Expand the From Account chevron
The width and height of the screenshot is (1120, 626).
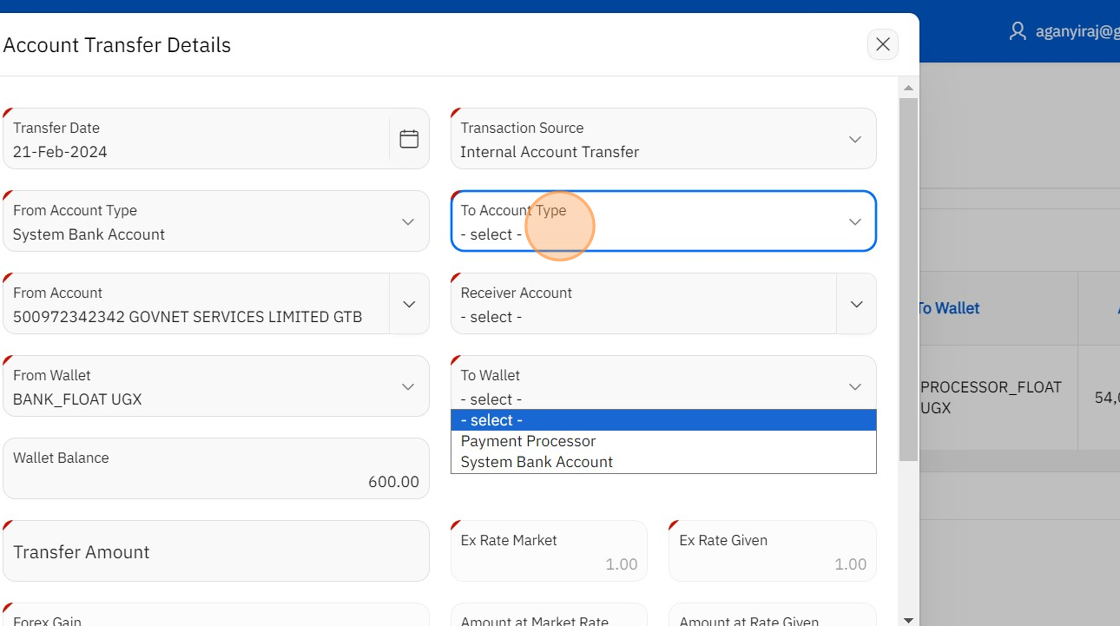(x=409, y=304)
